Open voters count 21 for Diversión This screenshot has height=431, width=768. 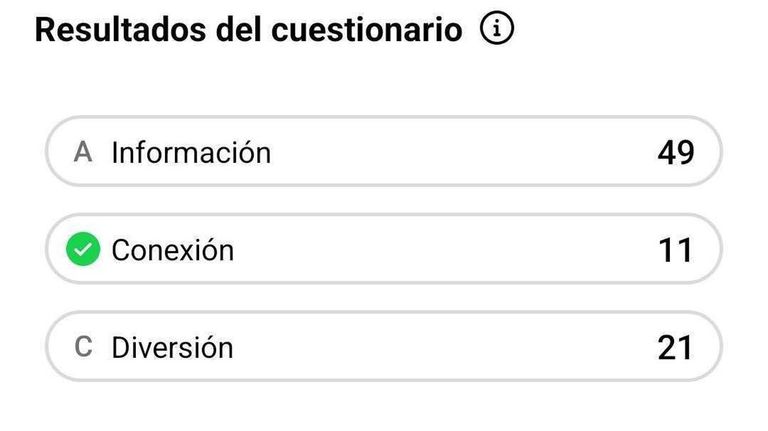[x=675, y=348]
